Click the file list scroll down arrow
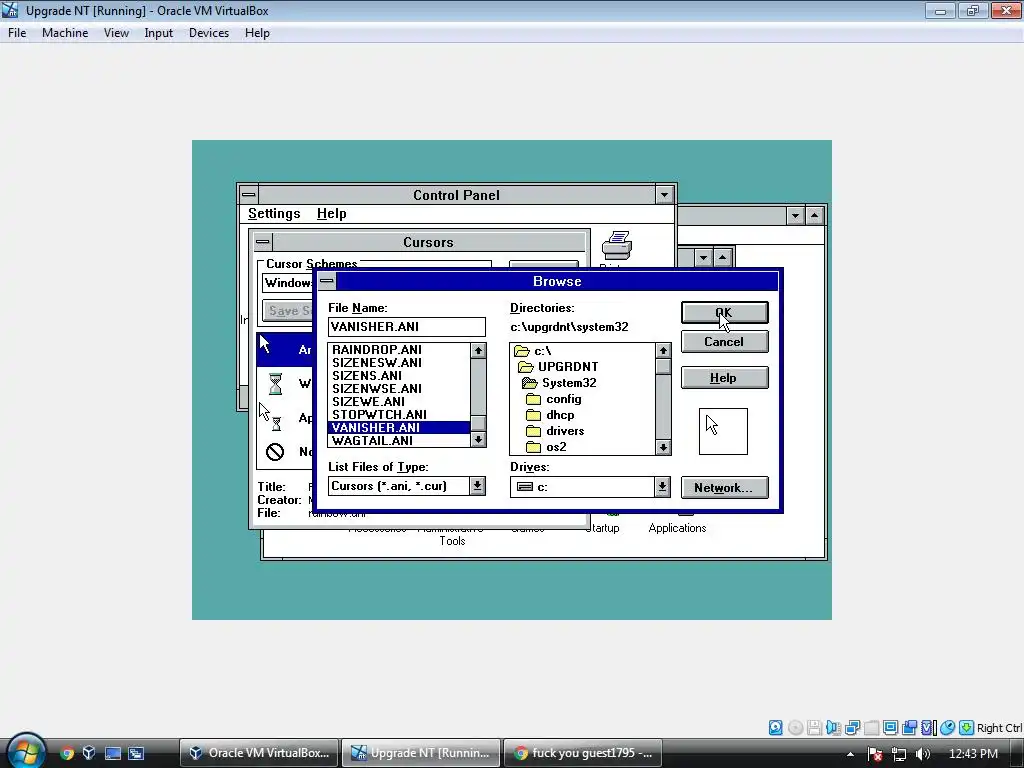The width and height of the screenshot is (1024, 768). coord(478,440)
